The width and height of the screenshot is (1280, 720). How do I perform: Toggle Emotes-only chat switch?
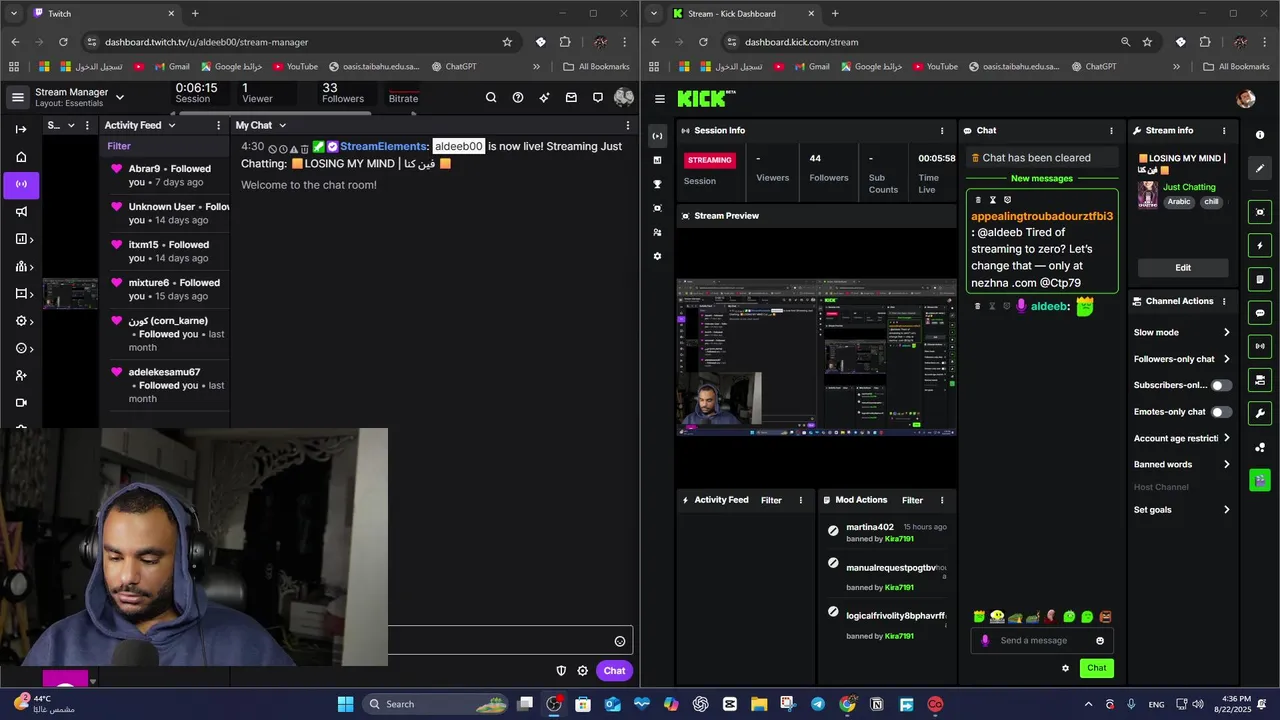coord(1221,412)
